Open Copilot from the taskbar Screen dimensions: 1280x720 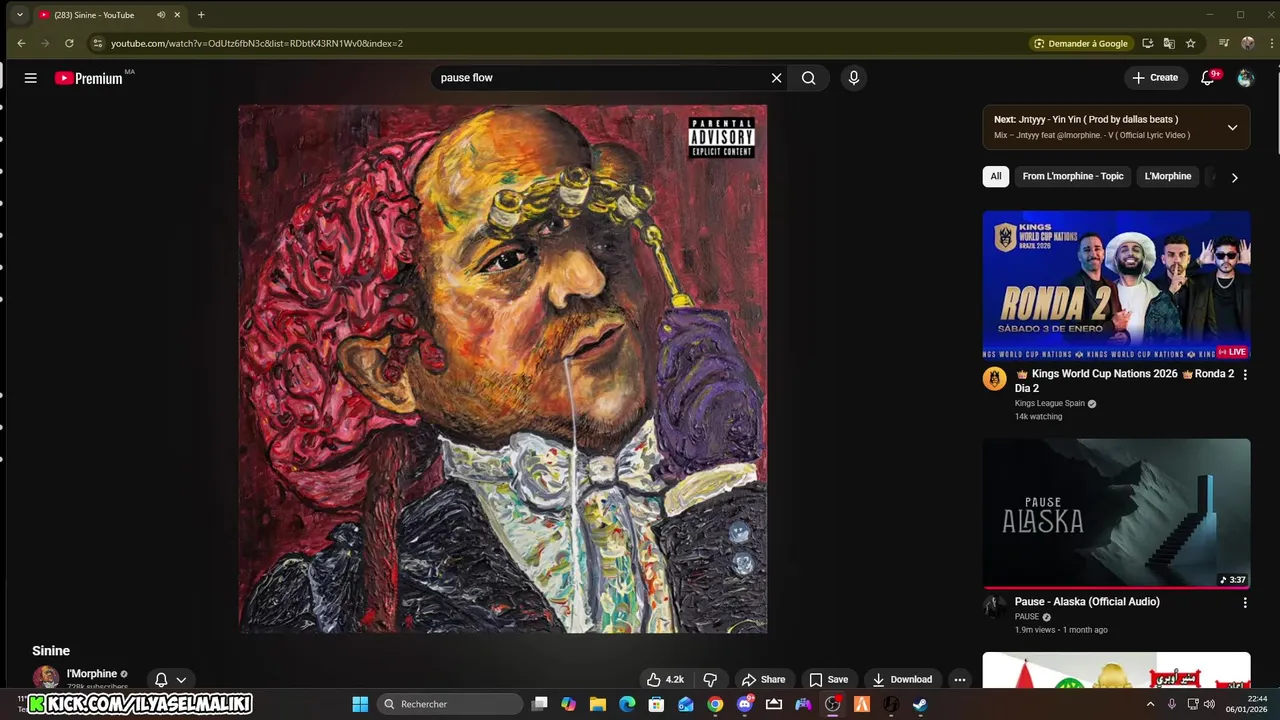(569, 704)
